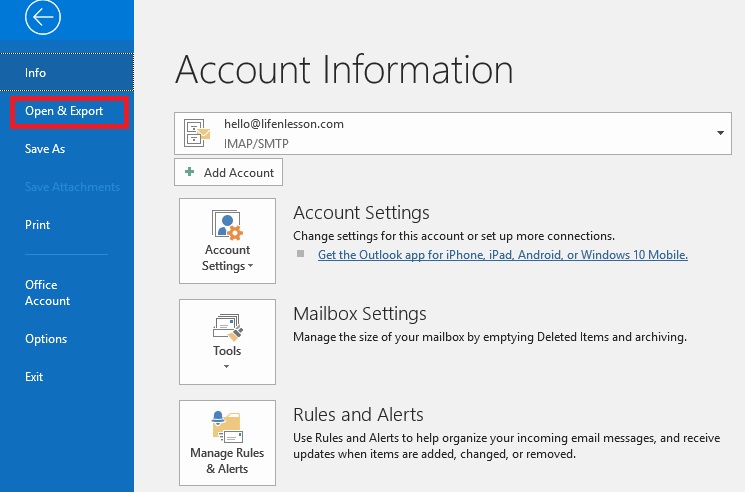
Task: Click Manage Rules & Alerts button
Action: pyautogui.click(x=227, y=443)
